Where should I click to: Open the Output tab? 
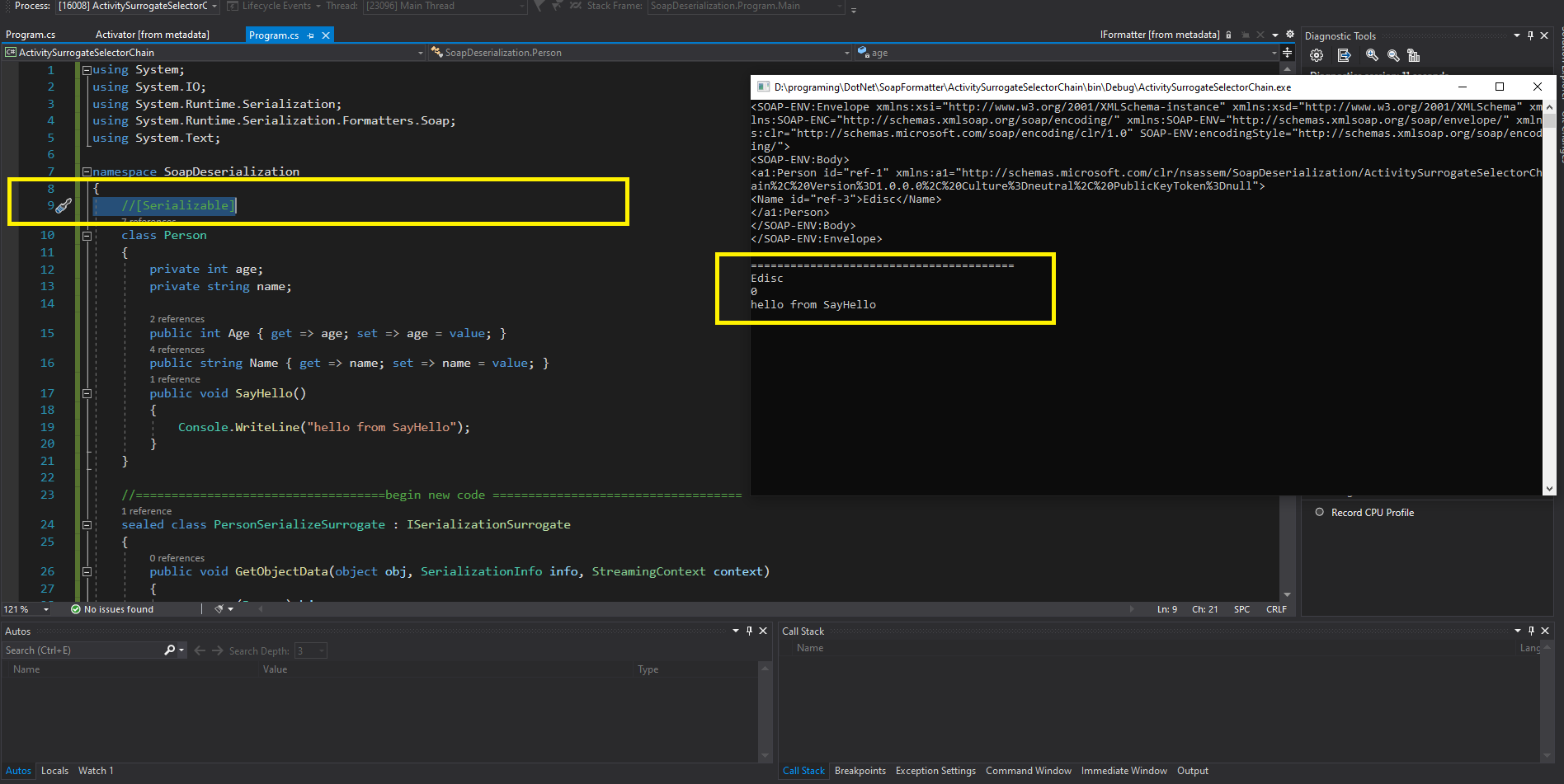(1193, 771)
